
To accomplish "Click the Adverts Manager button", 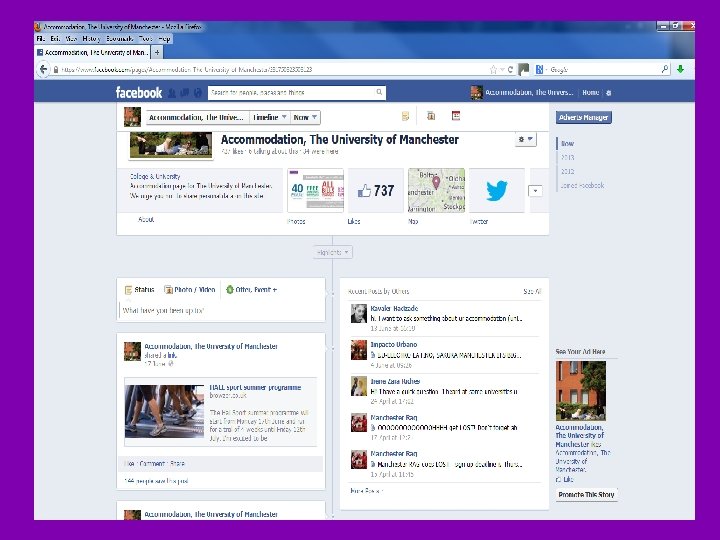I will coord(584,118).
